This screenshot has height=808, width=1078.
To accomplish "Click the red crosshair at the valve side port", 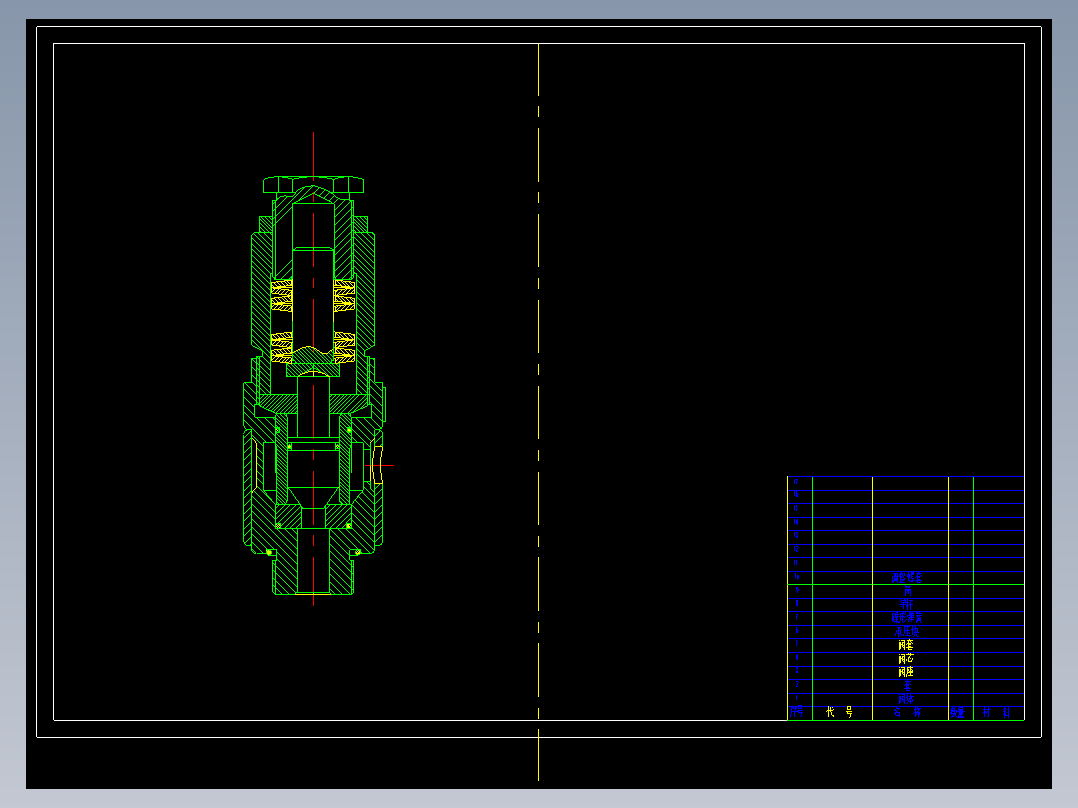I will pyautogui.click(x=379, y=466).
